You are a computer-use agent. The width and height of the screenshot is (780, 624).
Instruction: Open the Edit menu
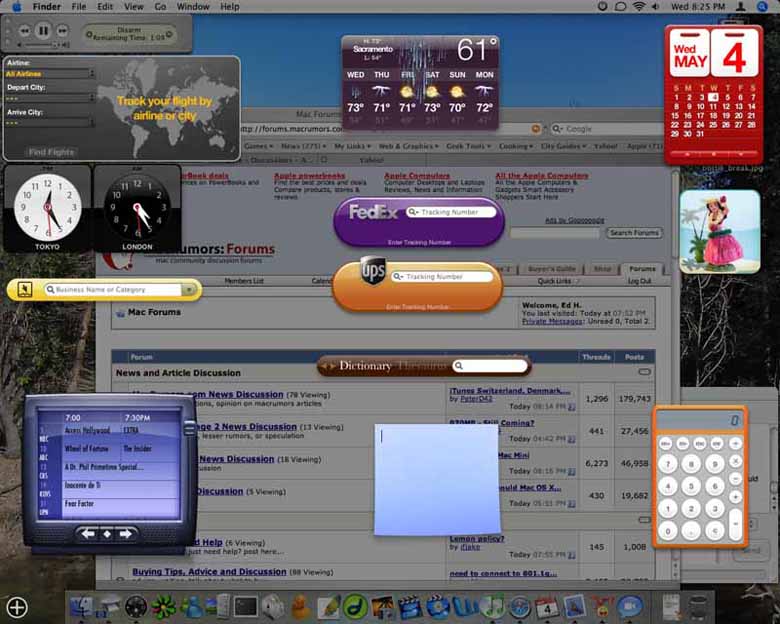coord(105,6)
